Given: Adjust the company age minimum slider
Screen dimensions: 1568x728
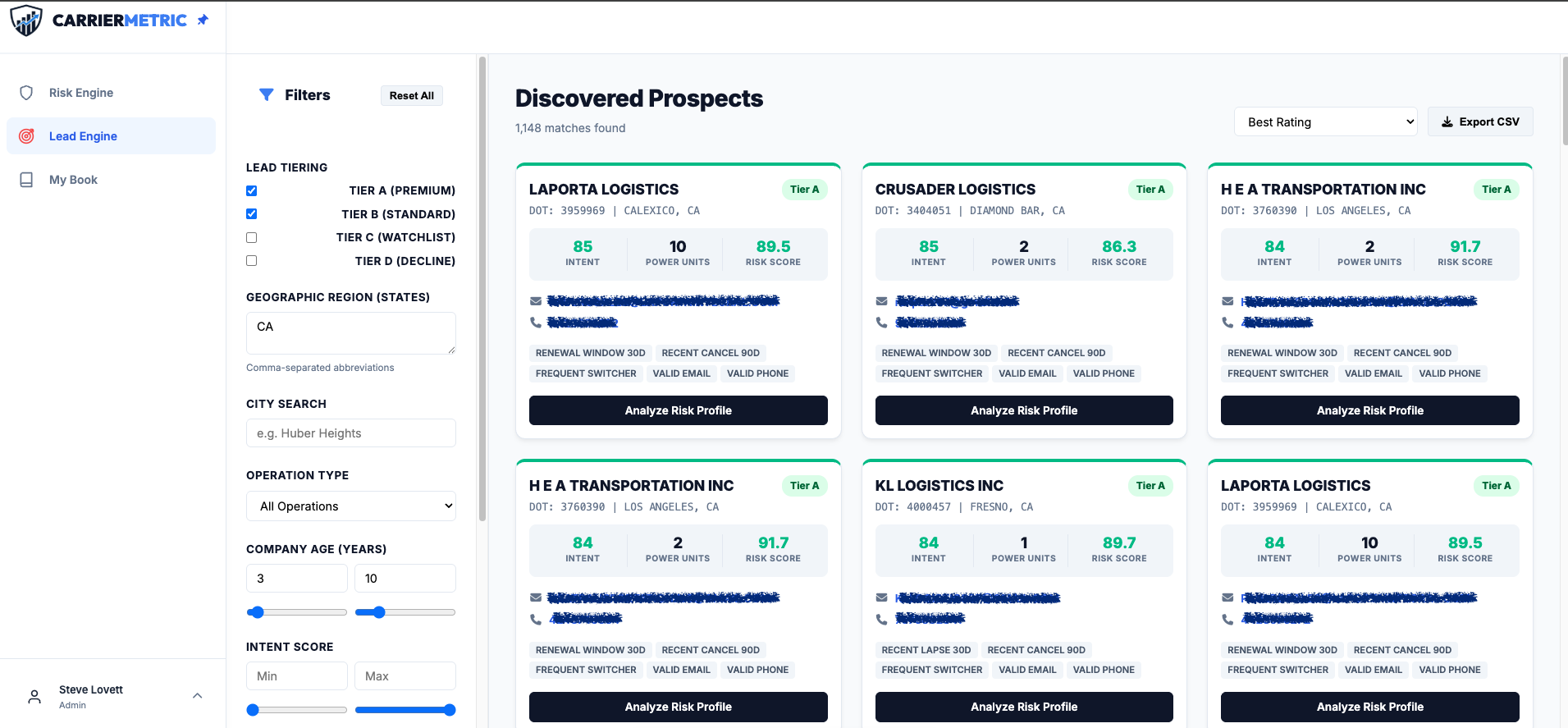Looking at the screenshot, I should coord(257,612).
